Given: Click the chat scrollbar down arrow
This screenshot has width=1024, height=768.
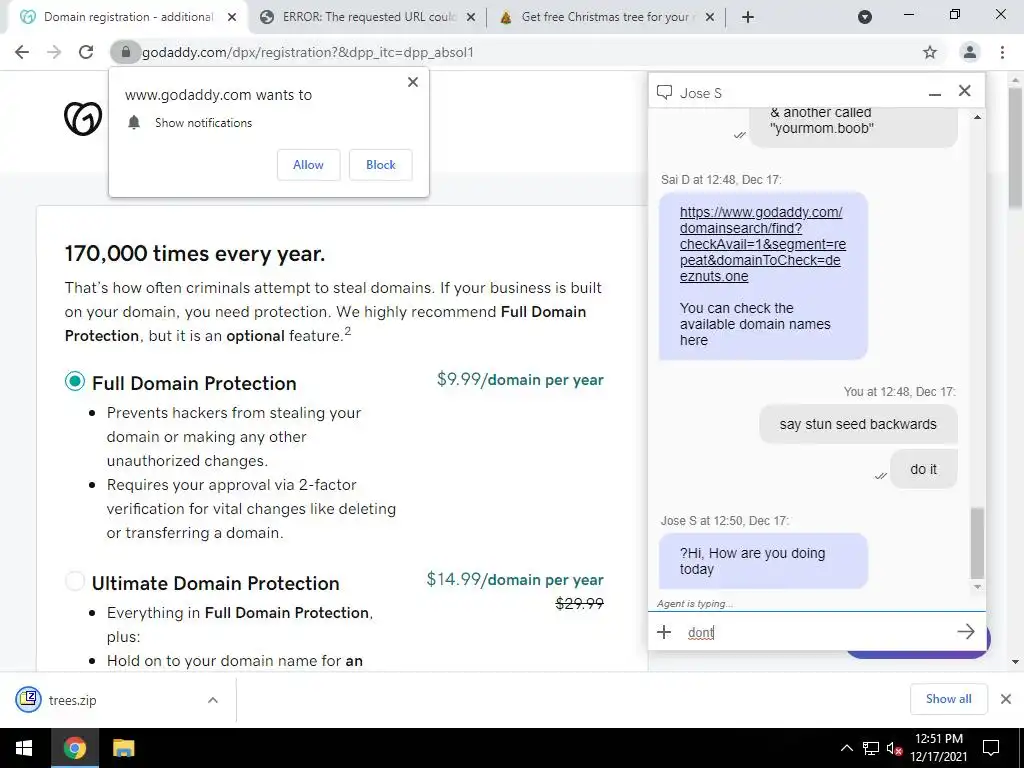Looking at the screenshot, I should coord(977,586).
